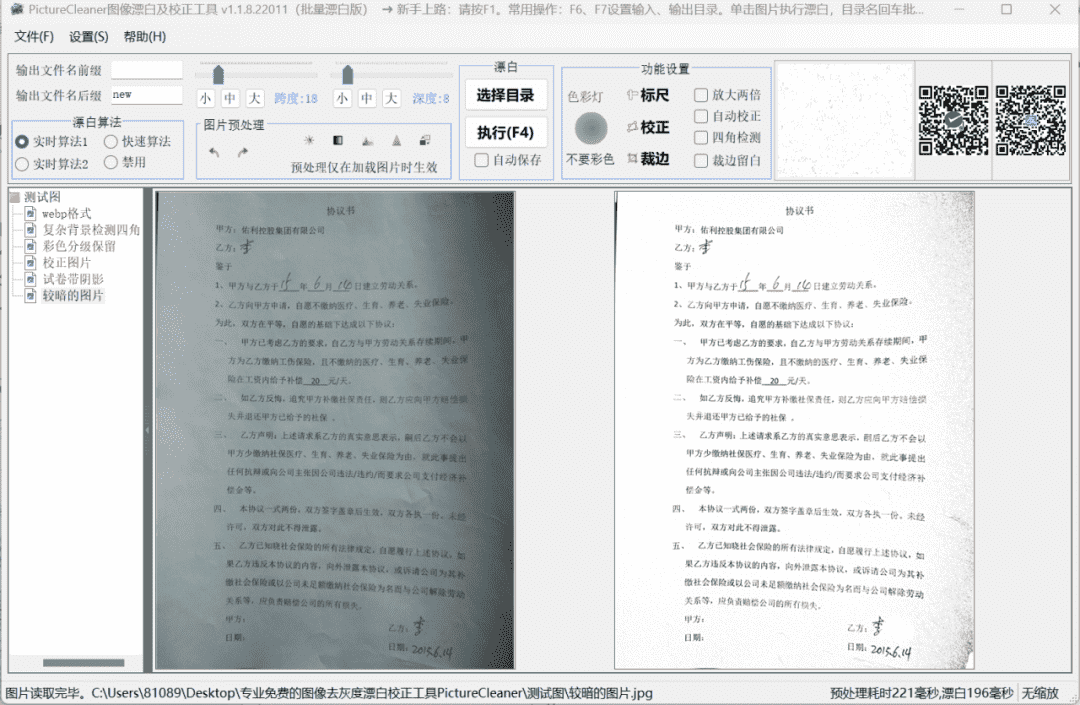Toggle the 四角检测 checkbox
The height and width of the screenshot is (705, 1080).
[x=701, y=138]
